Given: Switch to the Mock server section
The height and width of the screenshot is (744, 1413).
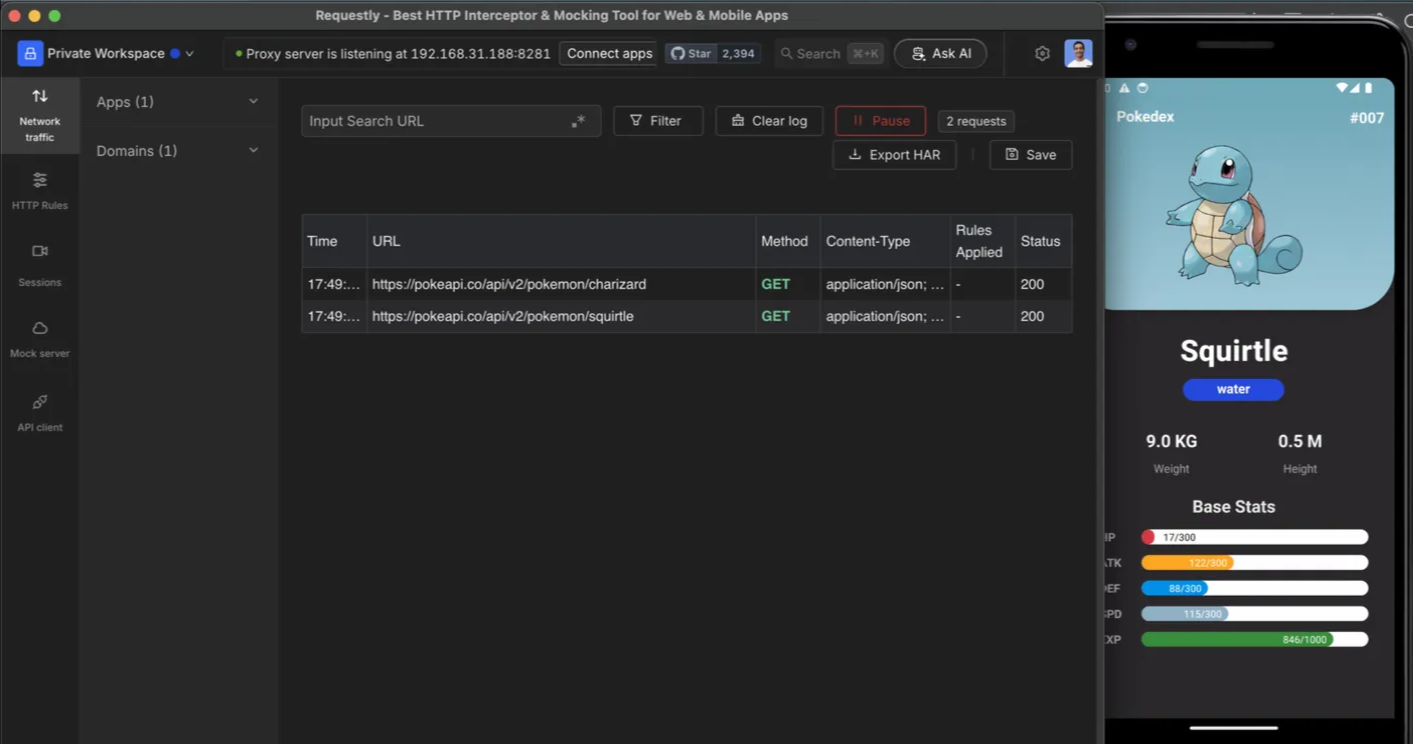Looking at the screenshot, I should [x=39, y=338].
